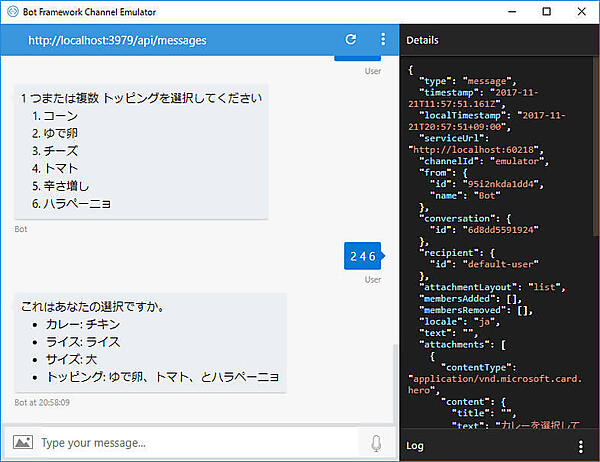Open the Log panel three-dot menu

tap(581, 446)
